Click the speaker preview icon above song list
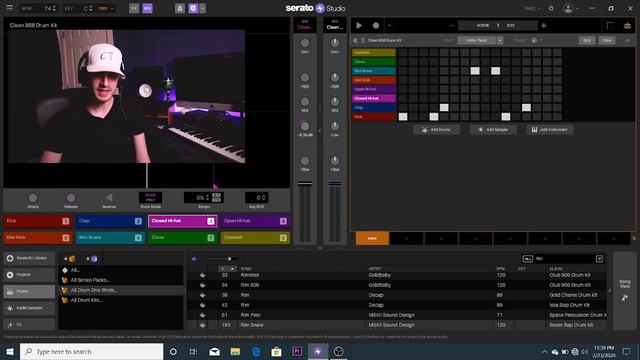The width and height of the screenshot is (640, 360). 195,259
